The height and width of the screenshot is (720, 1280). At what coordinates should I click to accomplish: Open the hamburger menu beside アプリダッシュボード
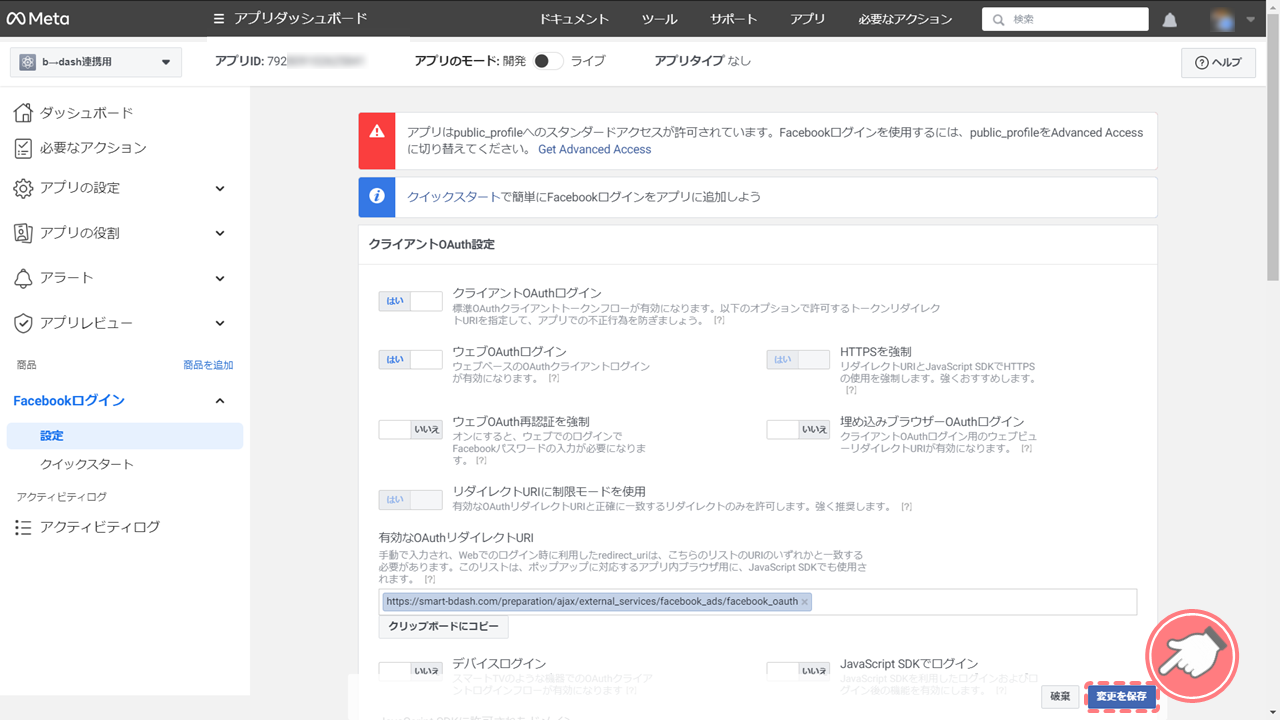click(219, 19)
